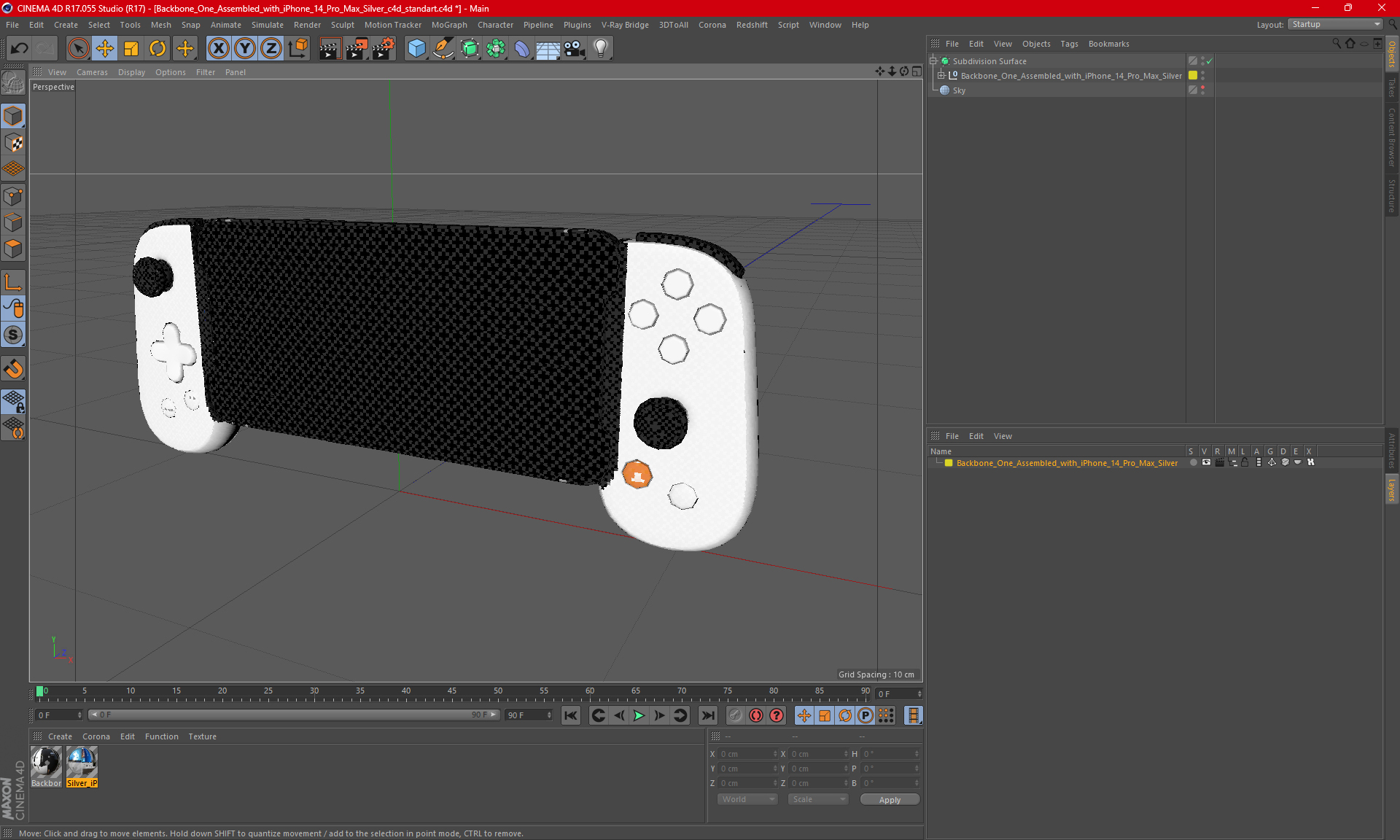The height and width of the screenshot is (840, 1400).
Task: Activate the Move tool in top toolbar
Action: [105, 49]
